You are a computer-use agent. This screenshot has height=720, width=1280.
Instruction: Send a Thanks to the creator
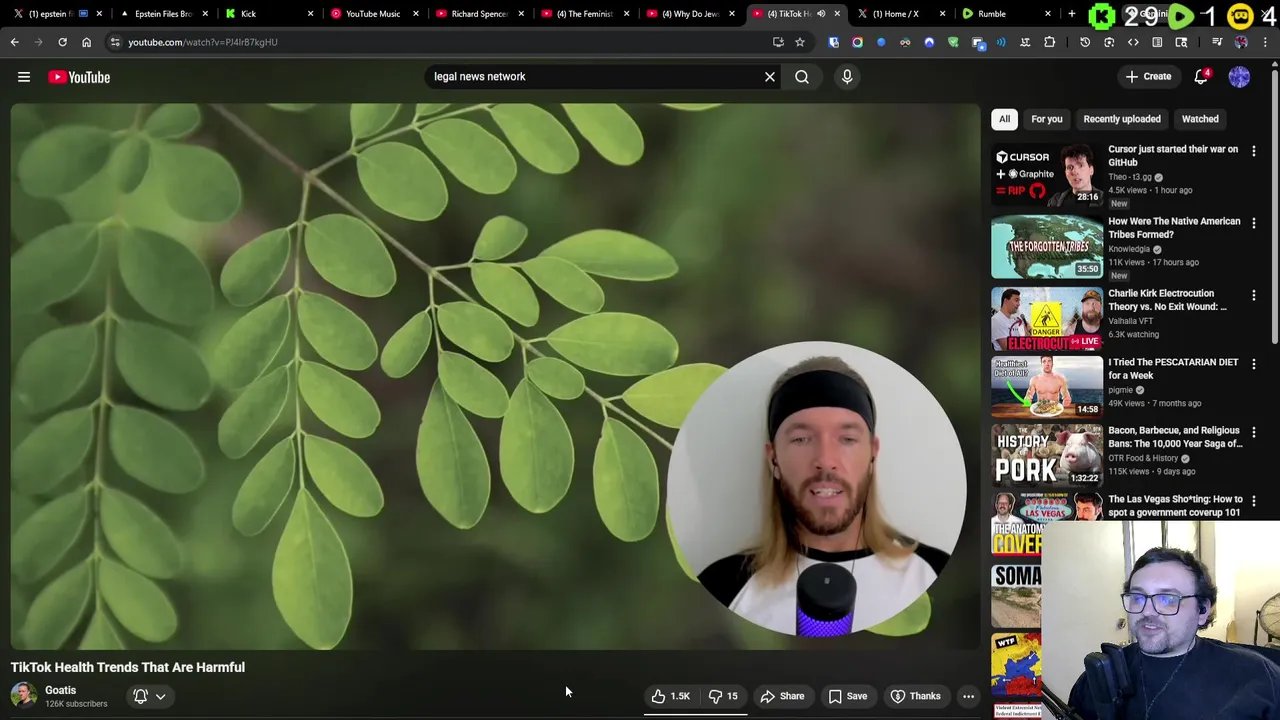916,696
